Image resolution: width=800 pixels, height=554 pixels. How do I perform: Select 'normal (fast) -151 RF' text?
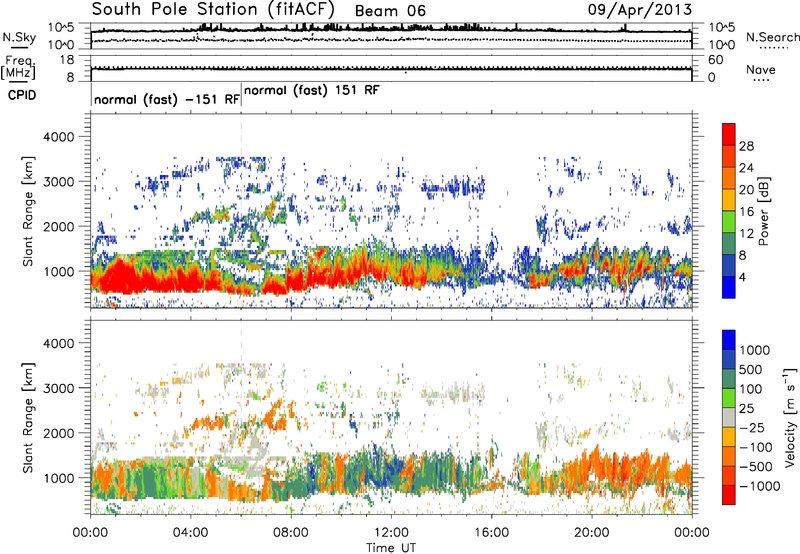point(167,99)
